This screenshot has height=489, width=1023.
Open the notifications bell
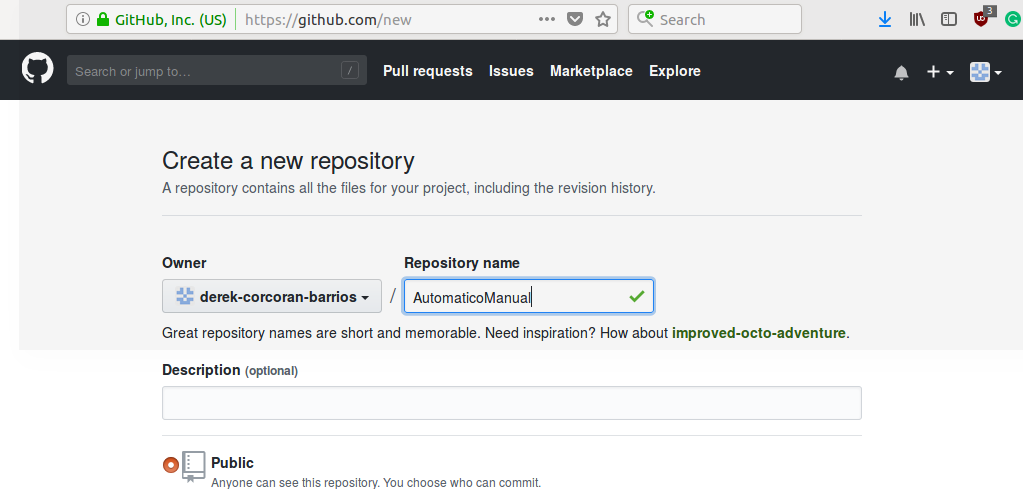click(901, 72)
